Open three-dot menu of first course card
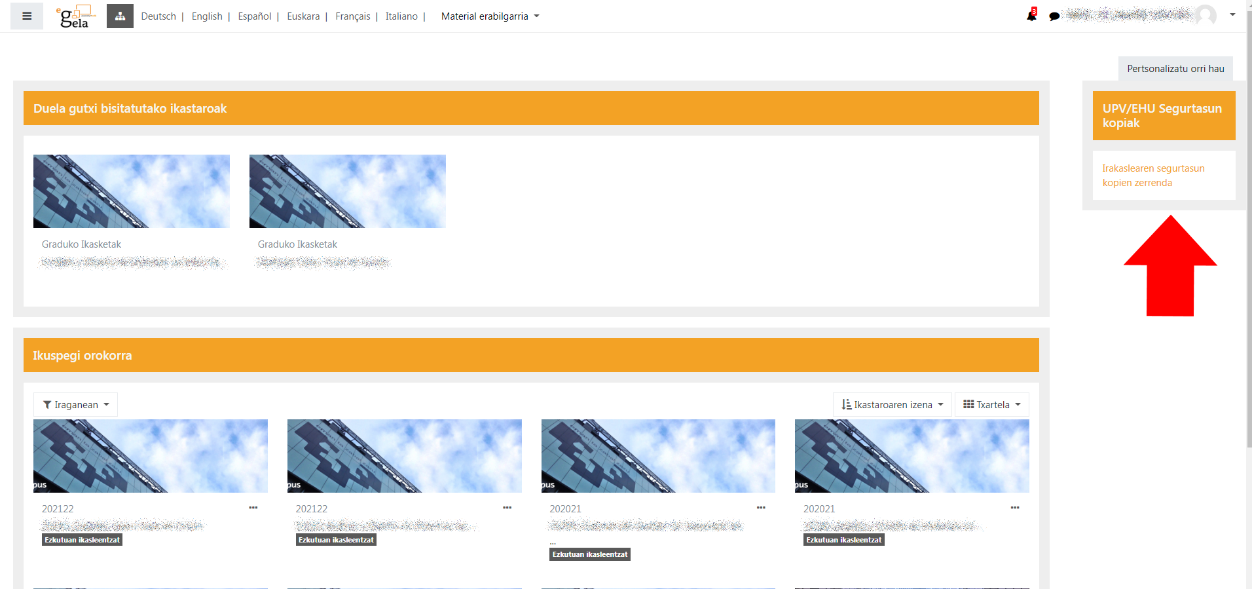Viewport: 1252px width, 589px height. 253,508
